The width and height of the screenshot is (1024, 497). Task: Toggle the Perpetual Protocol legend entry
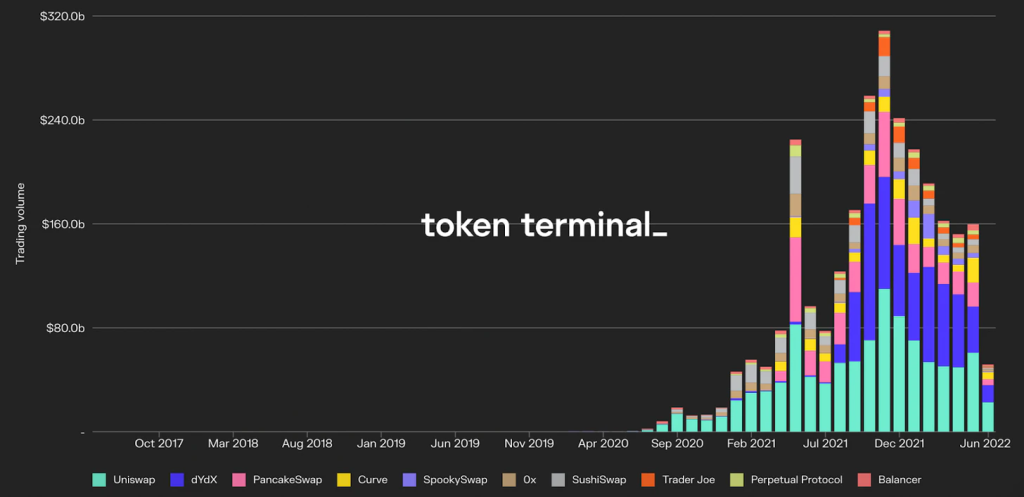(x=786, y=480)
